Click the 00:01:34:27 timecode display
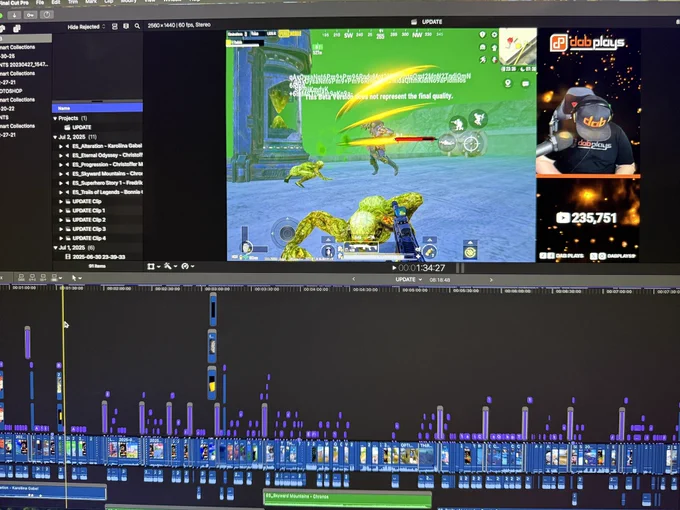This screenshot has width=680, height=510. (x=422, y=268)
